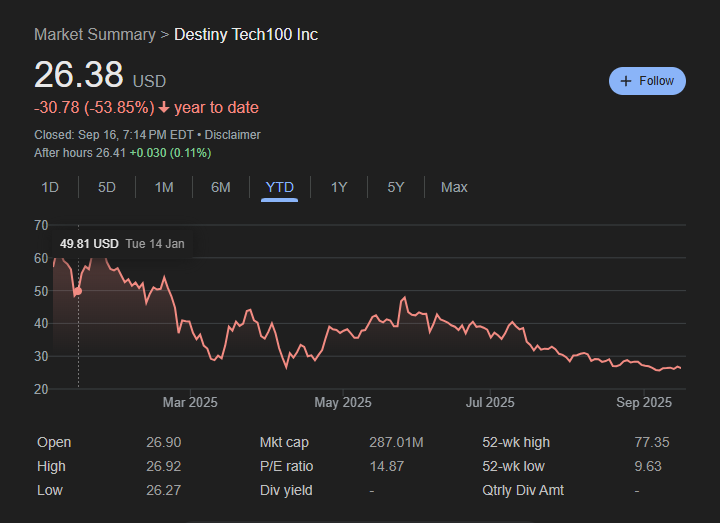The width and height of the screenshot is (720, 523).
Task: Click the After hours 26.41 text
Action: [x=80, y=153]
